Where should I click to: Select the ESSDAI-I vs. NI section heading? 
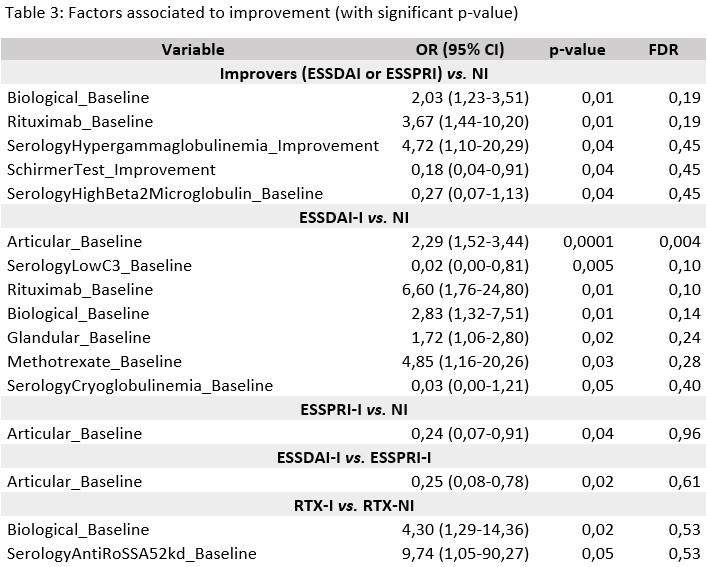click(353, 217)
